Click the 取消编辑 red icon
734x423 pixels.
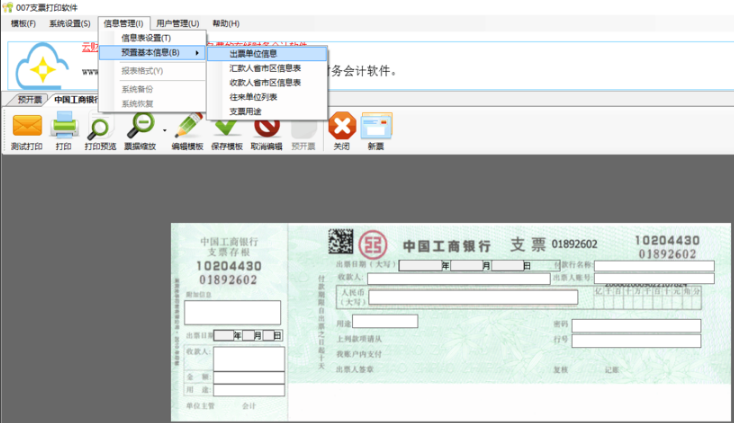(x=267, y=127)
